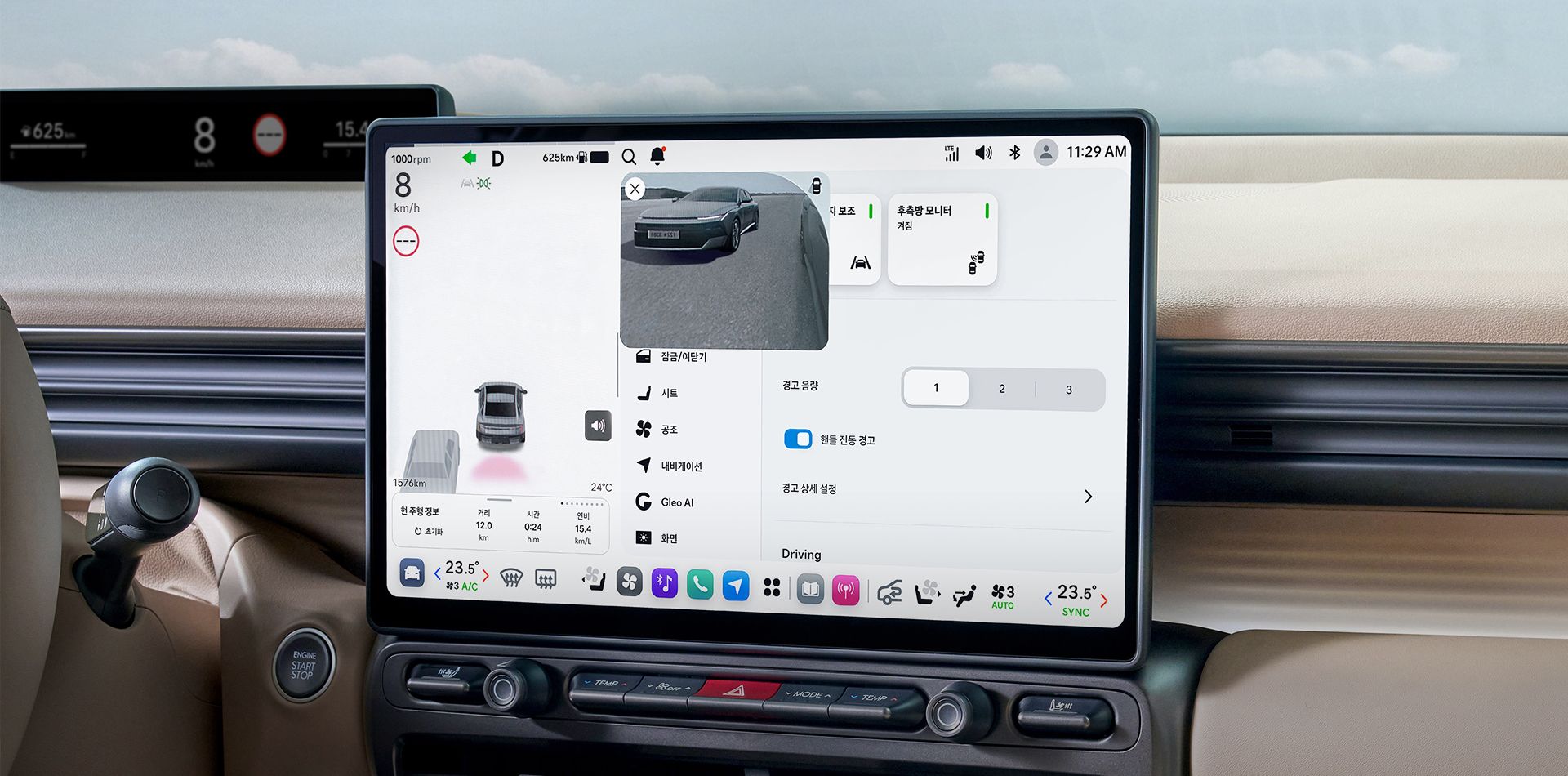Viewport: 1568px width, 776px height.
Task: Open the phone app
Action: (x=700, y=585)
